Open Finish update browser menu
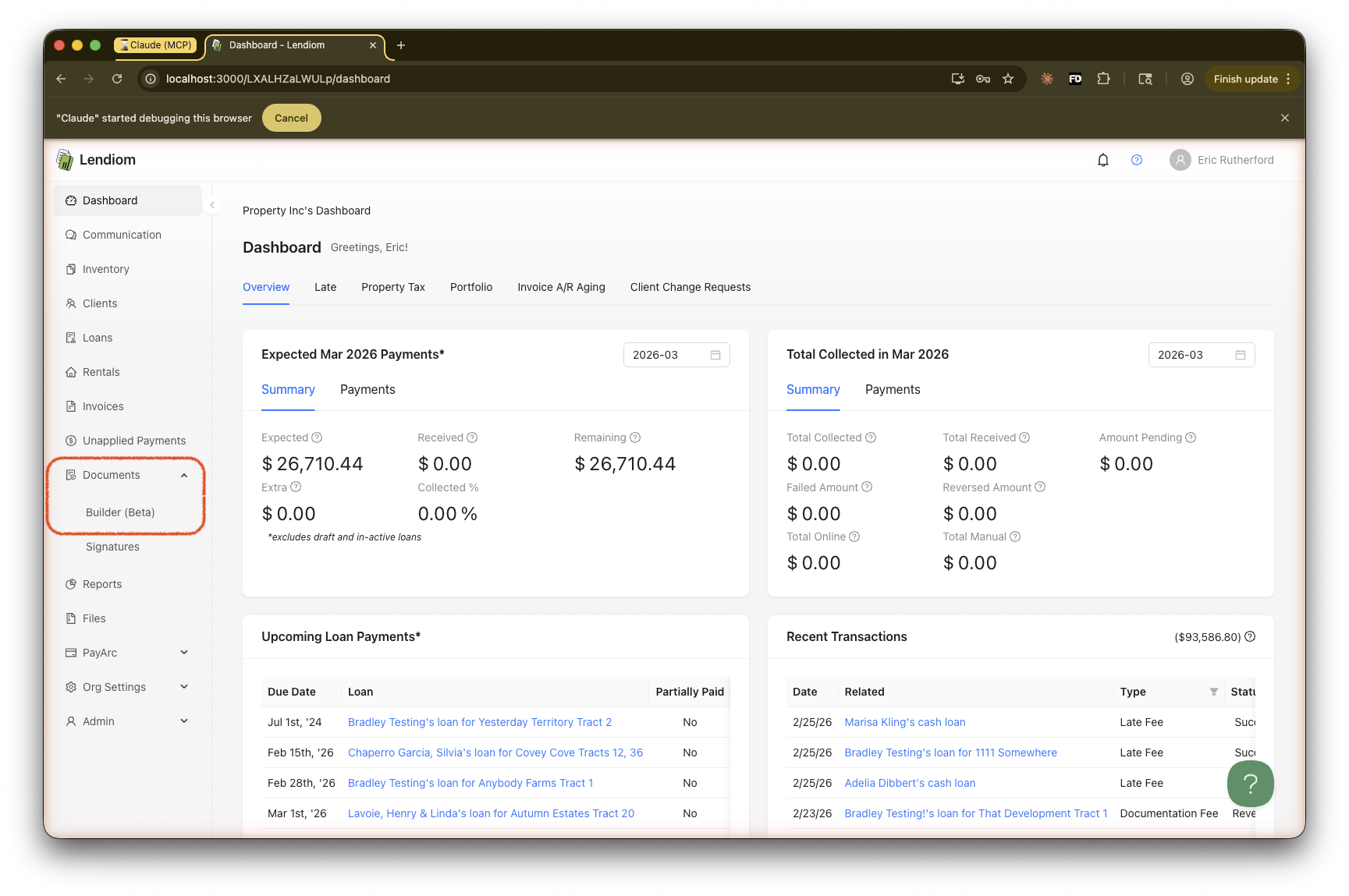 [1251, 79]
